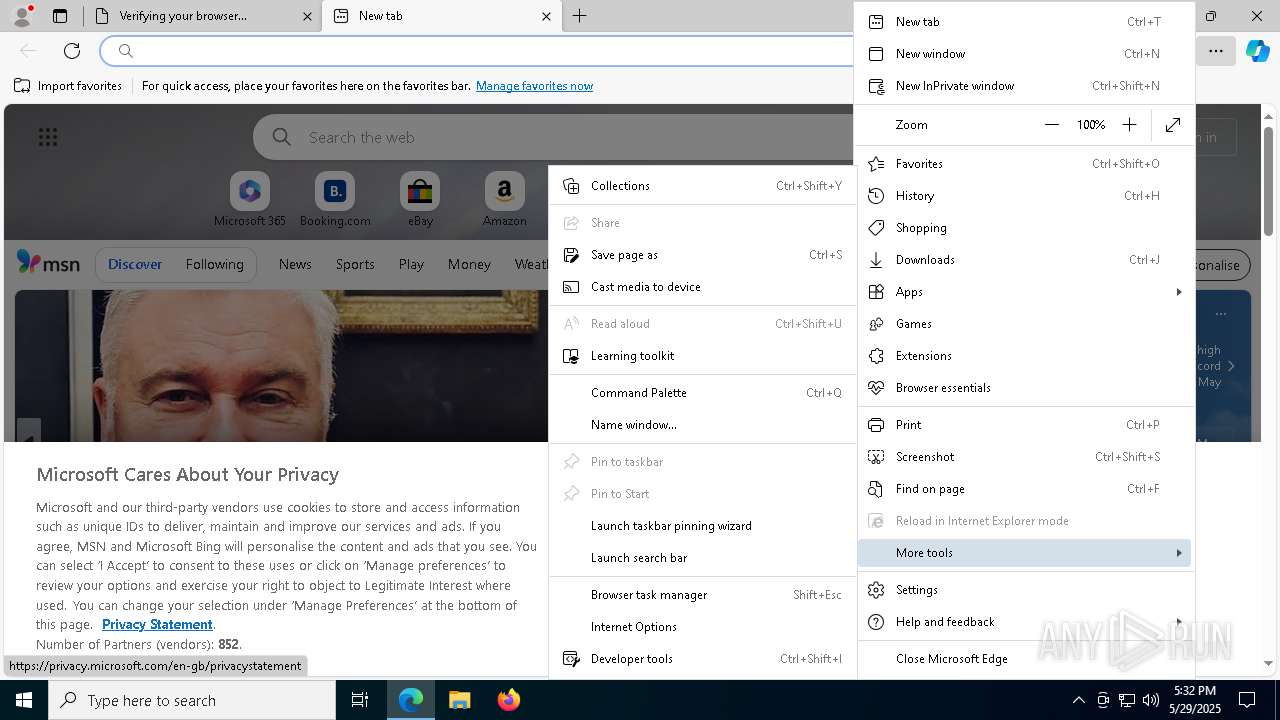
Task: Select Launch taskbar pinning wizard
Action: 703,526
